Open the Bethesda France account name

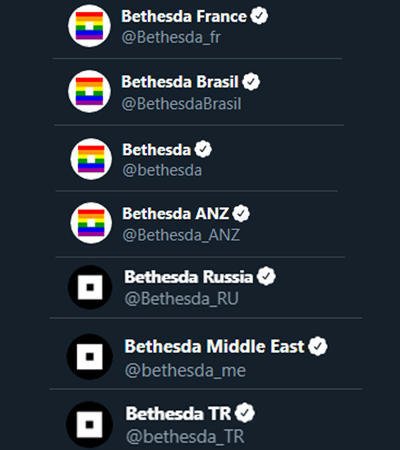184,16
